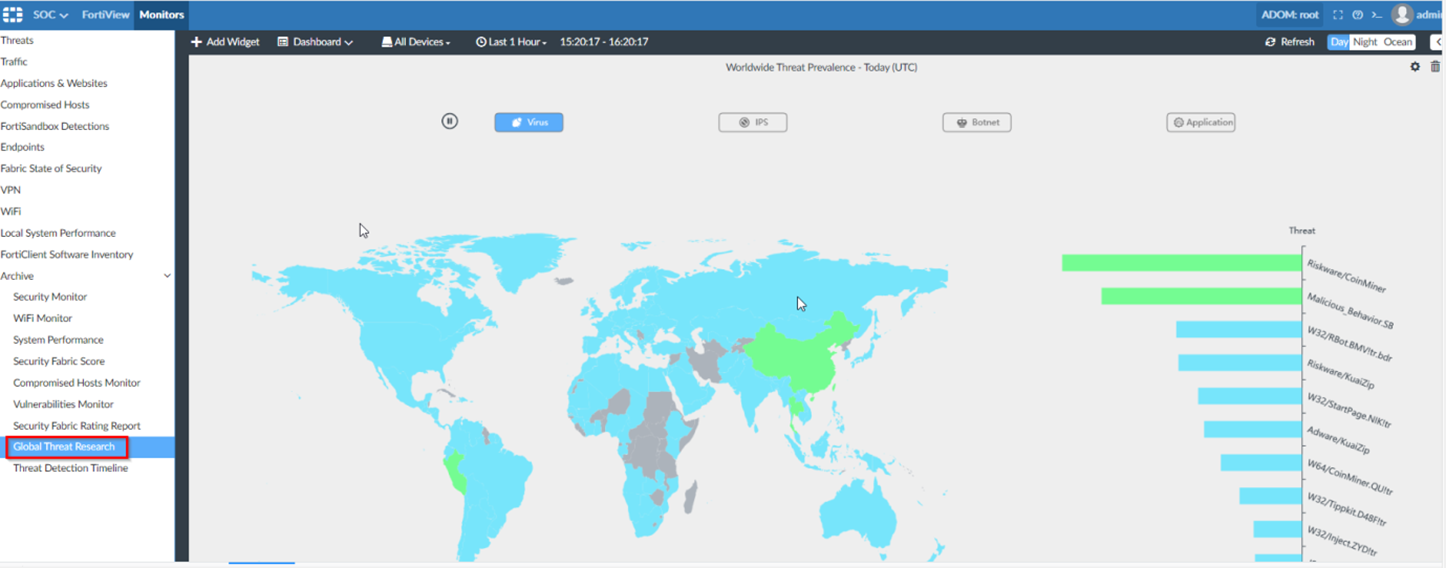Open the FortiAnalyzer module grid icon

[x=13, y=15]
